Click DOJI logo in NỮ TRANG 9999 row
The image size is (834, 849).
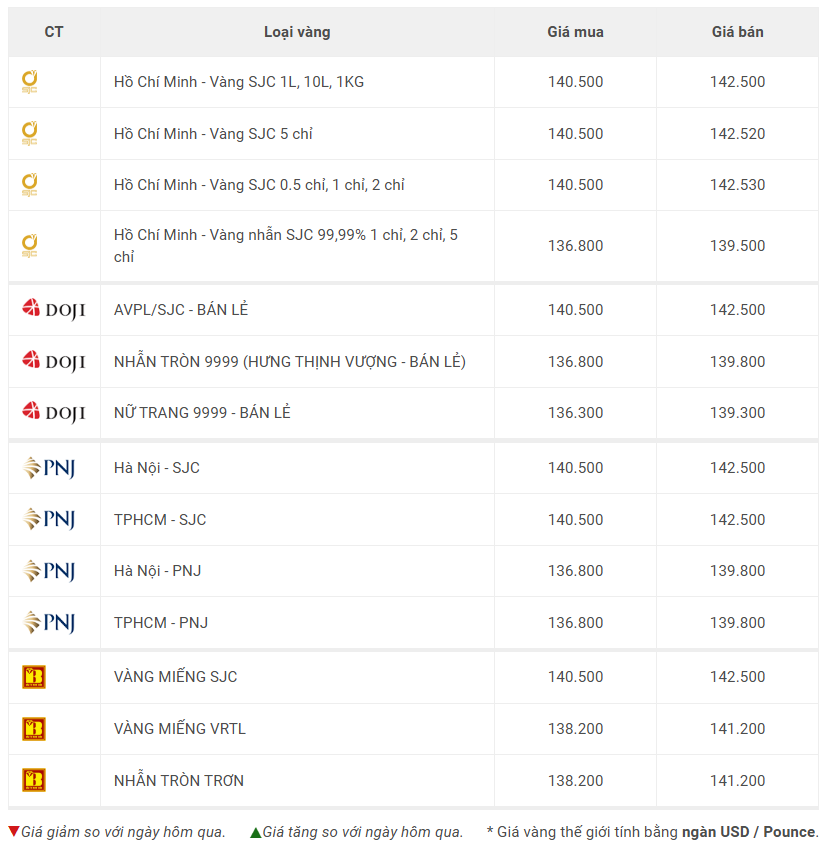[x=53, y=413]
